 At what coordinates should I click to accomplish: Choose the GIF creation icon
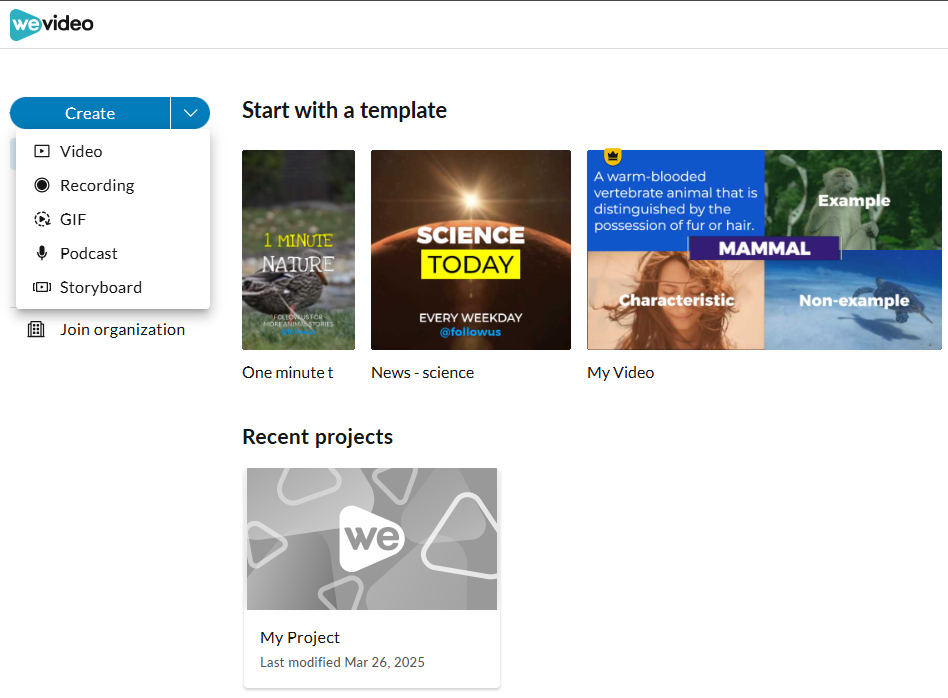coord(40,219)
